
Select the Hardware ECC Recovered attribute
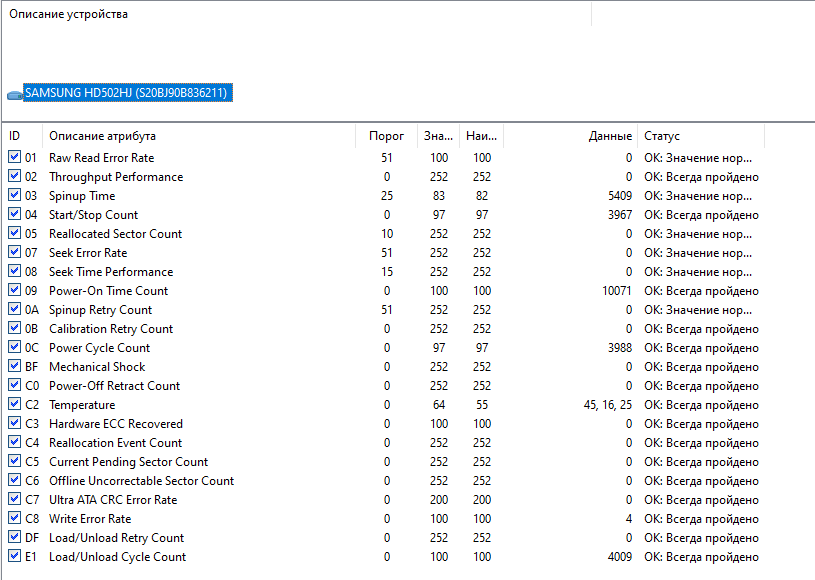pos(116,424)
